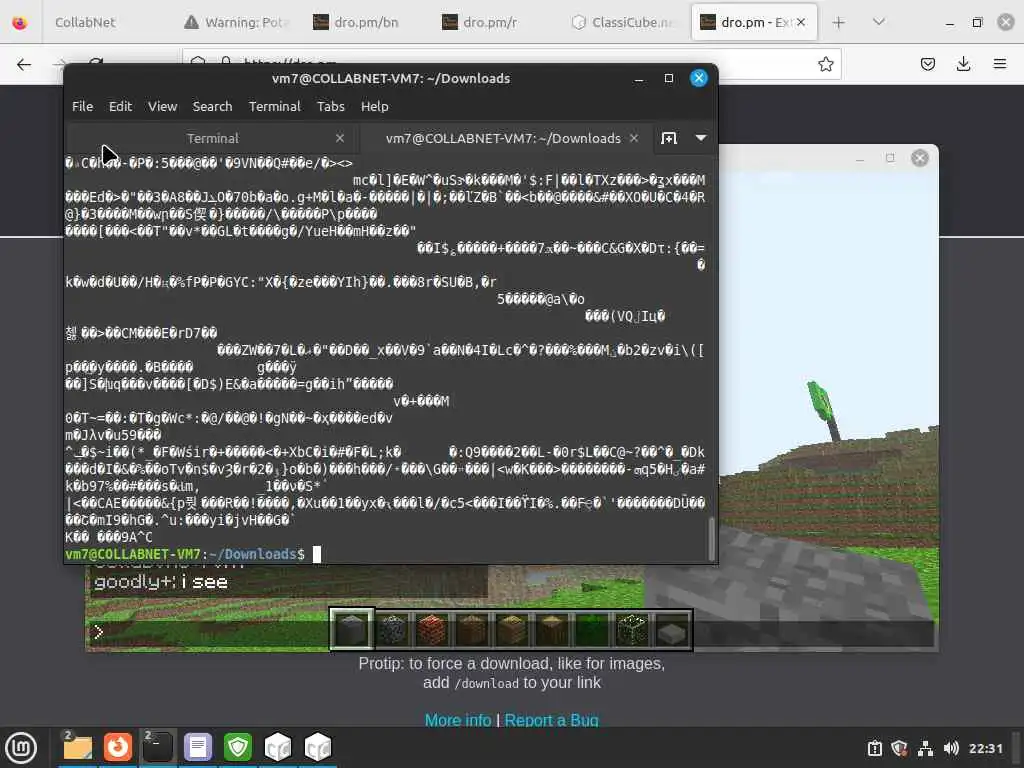Open Save to Pocket
The height and width of the screenshot is (768, 1024).
click(x=928, y=64)
